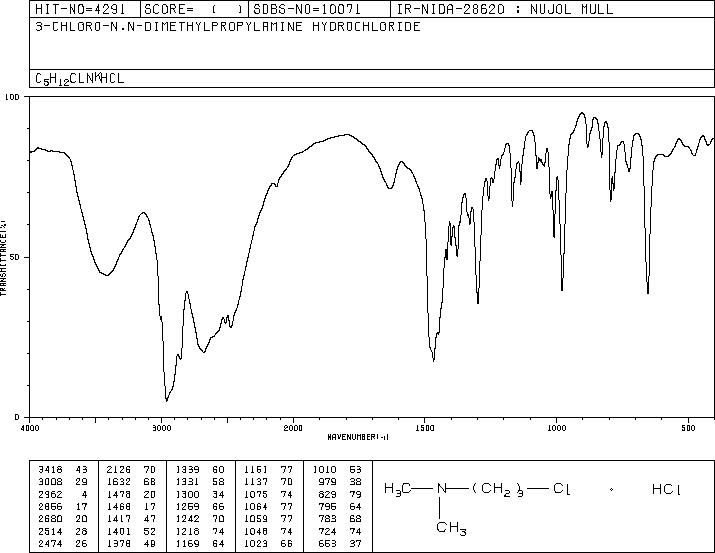This screenshot has height=553, width=715.
Task: Click the SCORE= ( ) header field
Action: pos(194,9)
